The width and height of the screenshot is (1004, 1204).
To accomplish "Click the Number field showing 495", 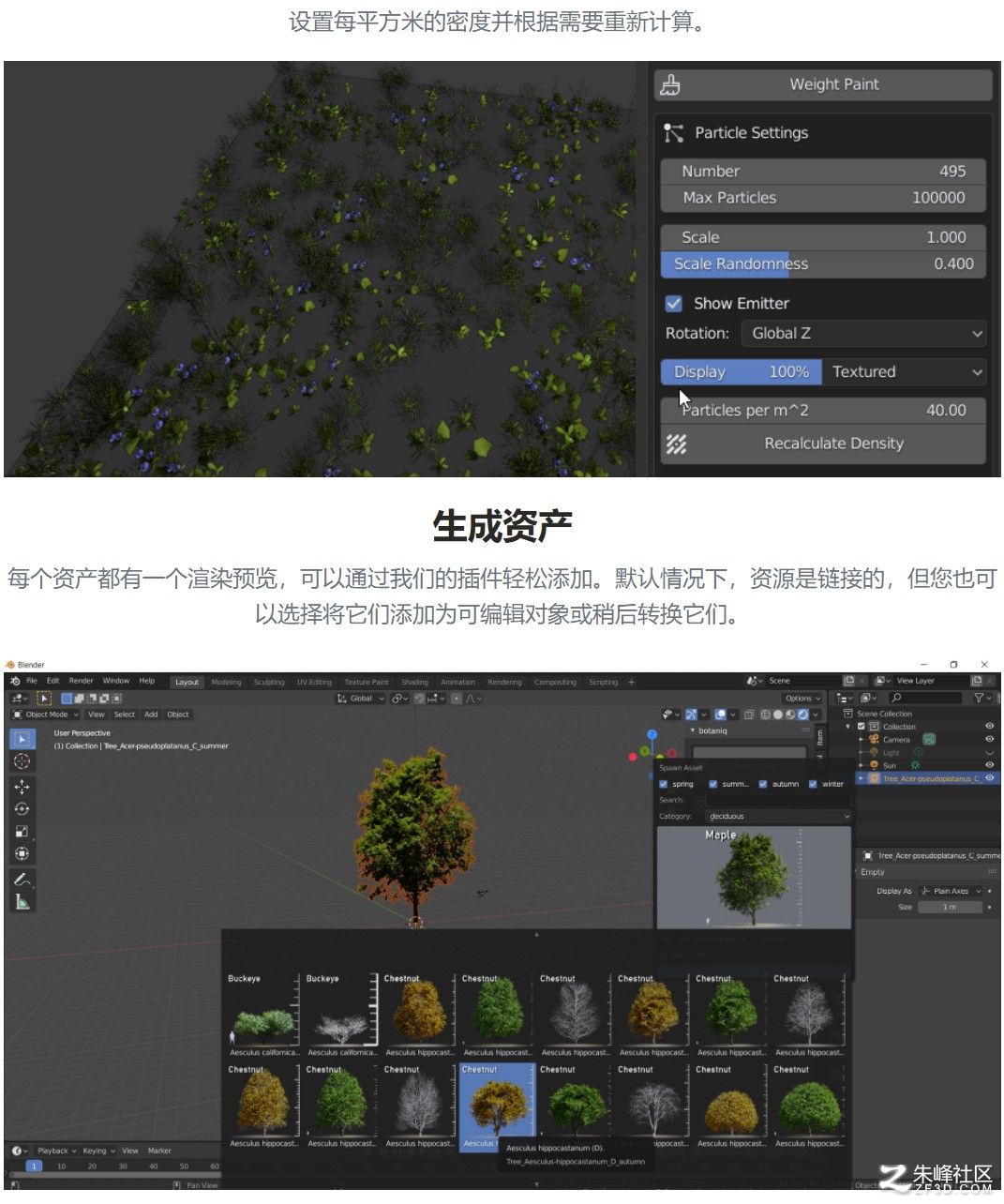I will pyautogui.click(x=823, y=172).
